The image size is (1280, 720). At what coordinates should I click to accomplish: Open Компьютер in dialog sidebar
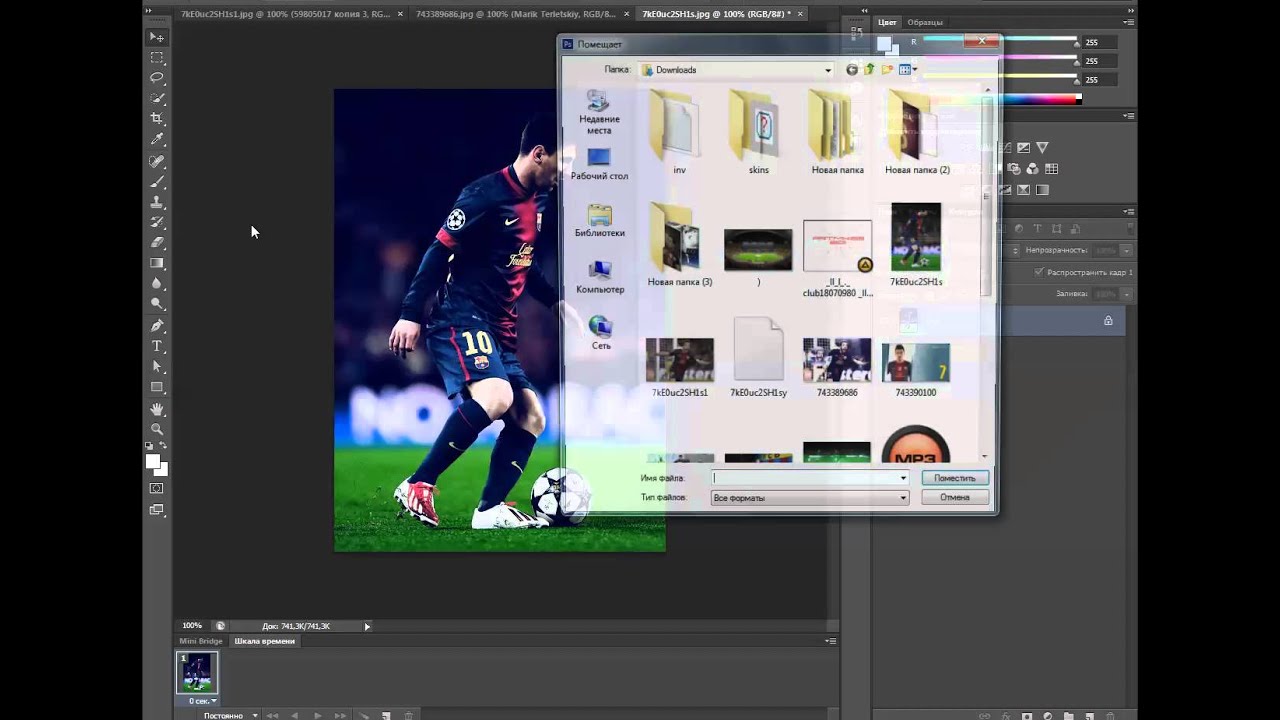599,277
